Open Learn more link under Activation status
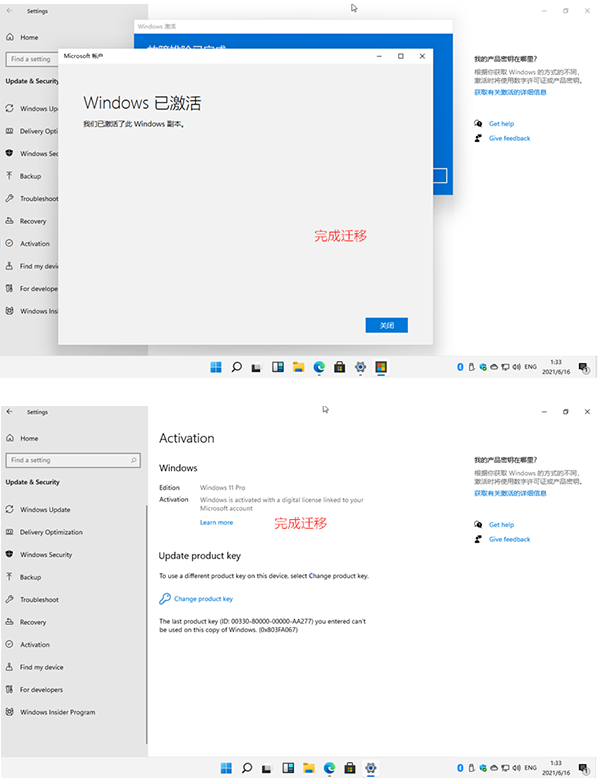The height and width of the screenshot is (781, 601). coord(216,522)
